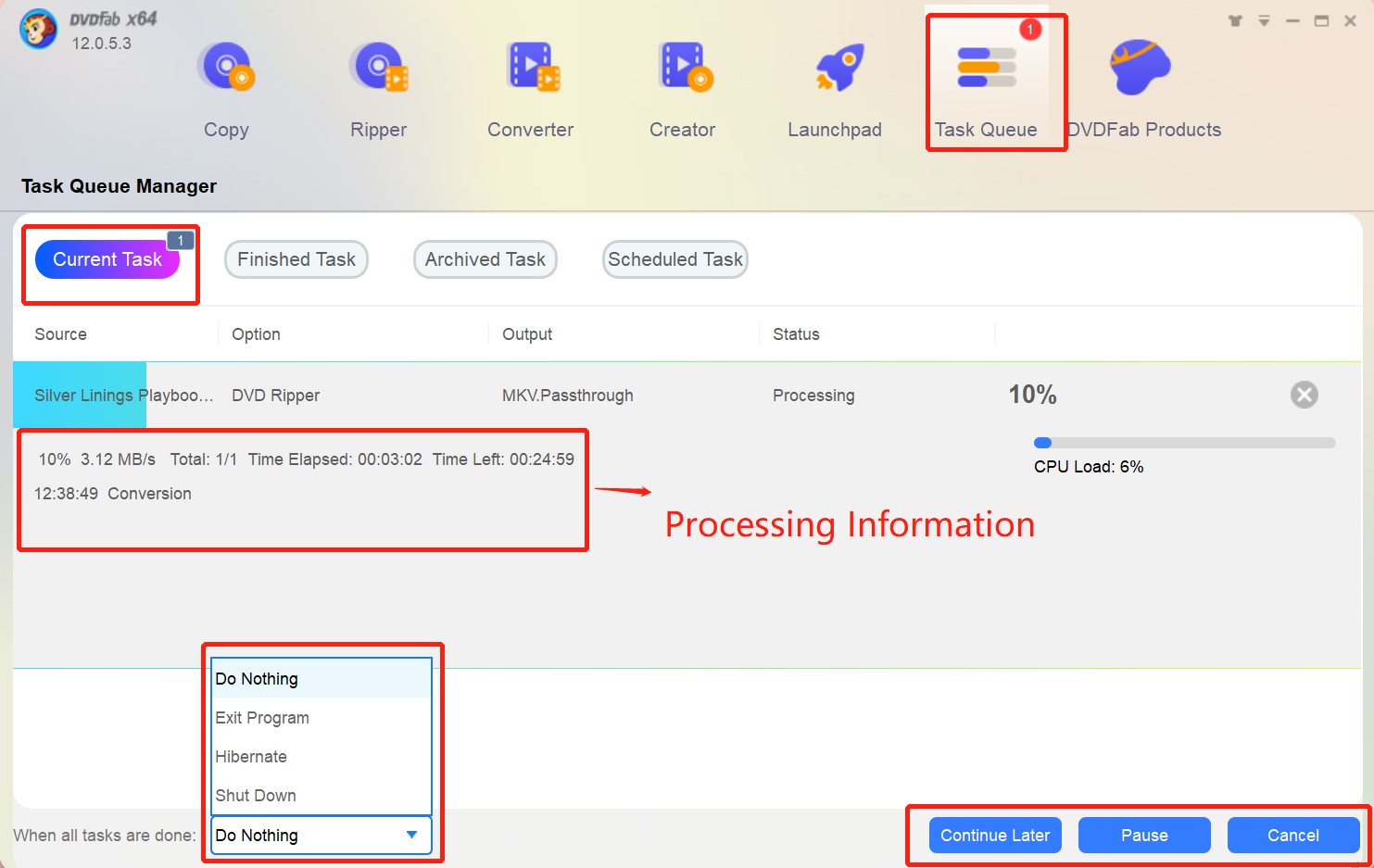Open the Task Queue module
This screenshot has height=868, width=1374.
[986, 89]
